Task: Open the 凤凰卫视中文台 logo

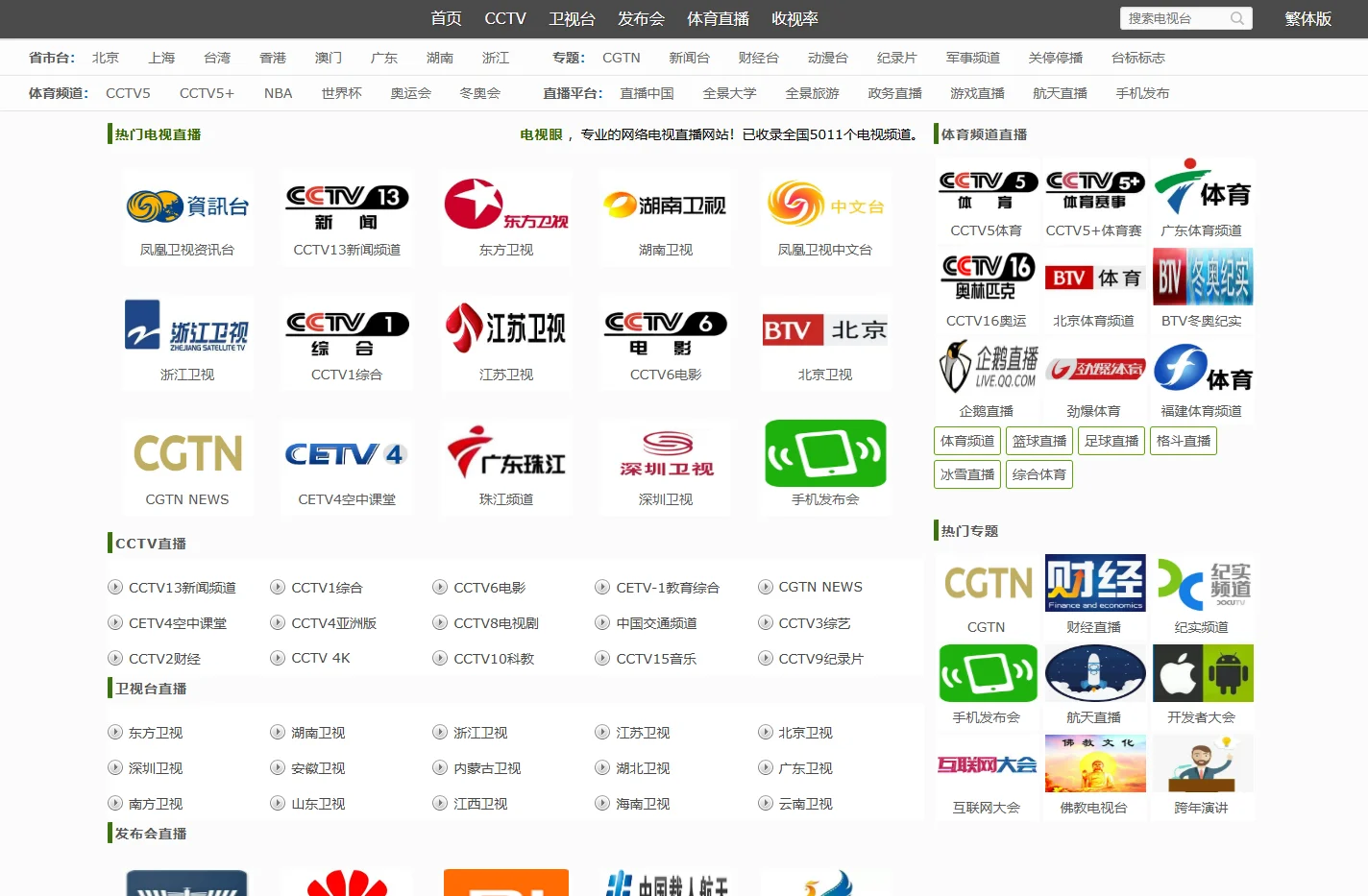Action: tap(825, 206)
